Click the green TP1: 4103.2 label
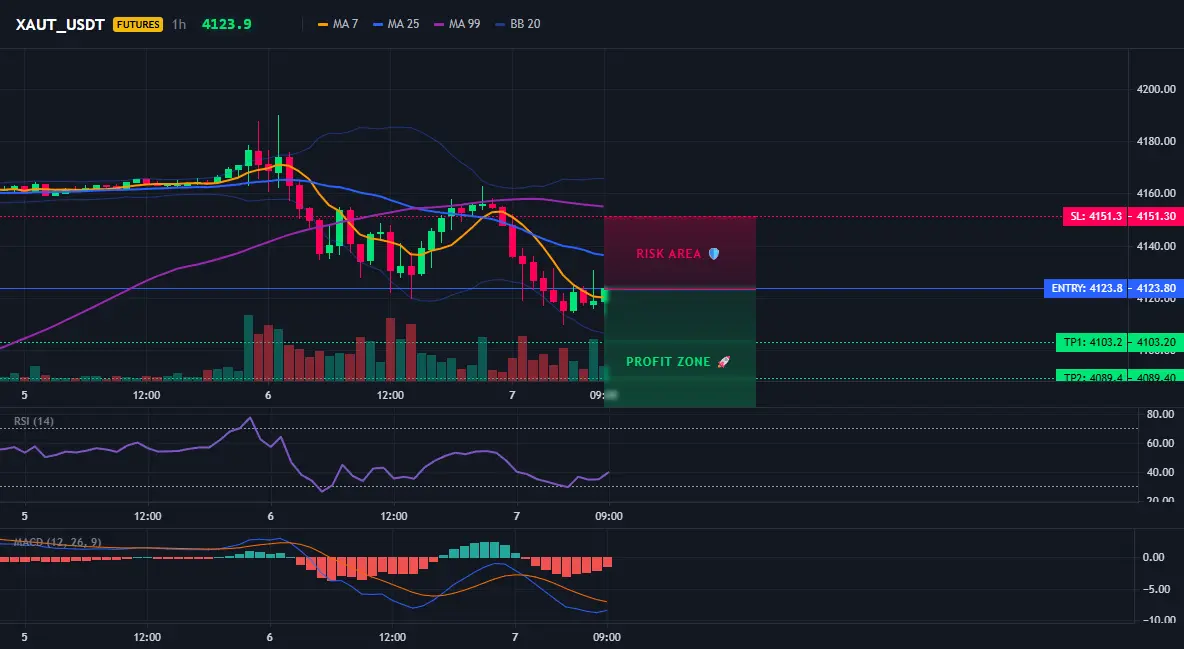1184x649 pixels. [1092, 342]
